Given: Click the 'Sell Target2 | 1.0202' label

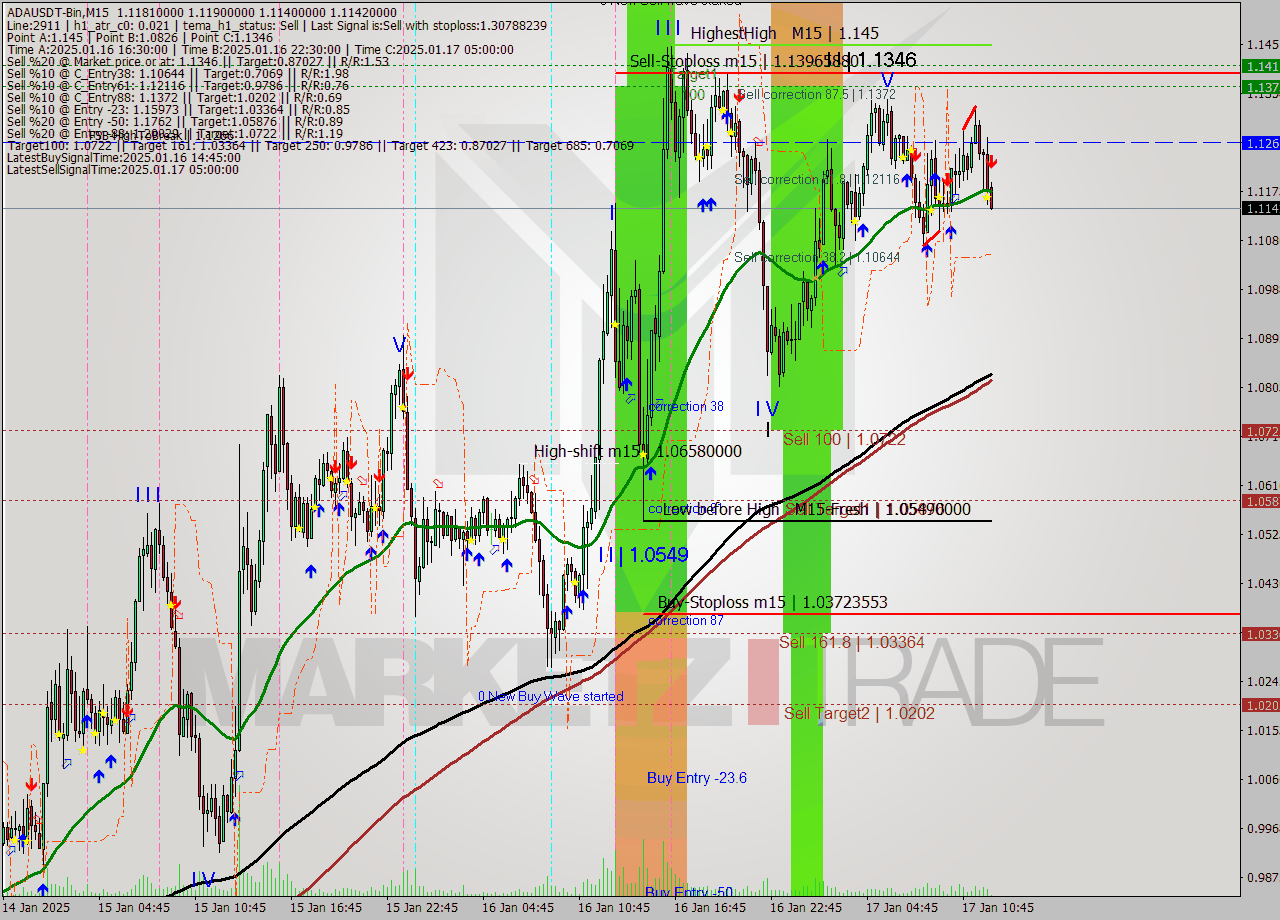Looking at the screenshot, I should pyautogui.click(x=860, y=713).
